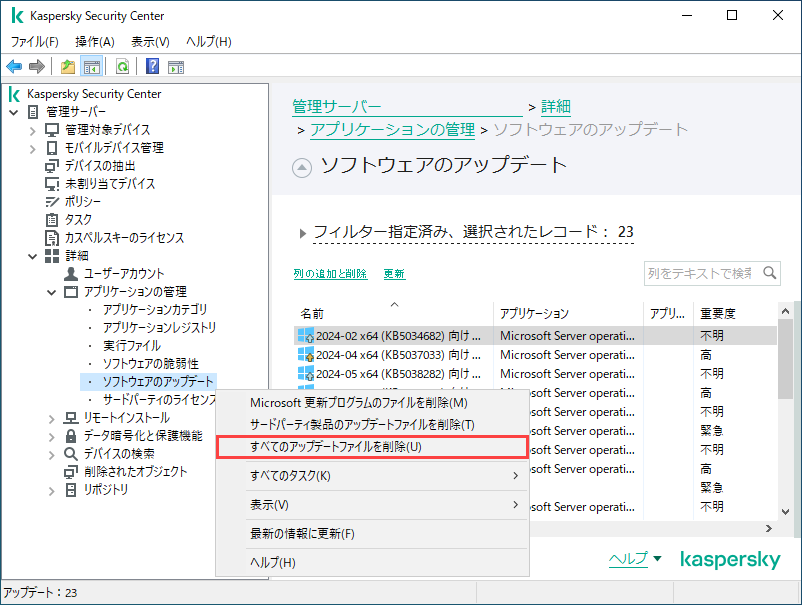The height and width of the screenshot is (605, 802).
Task: Click the 削除されたオブジェクト icon
Action: coord(71,472)
